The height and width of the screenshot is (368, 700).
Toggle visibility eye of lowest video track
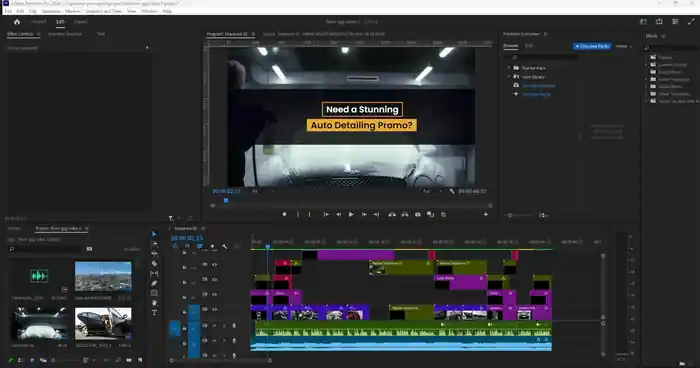coord(215,309)
